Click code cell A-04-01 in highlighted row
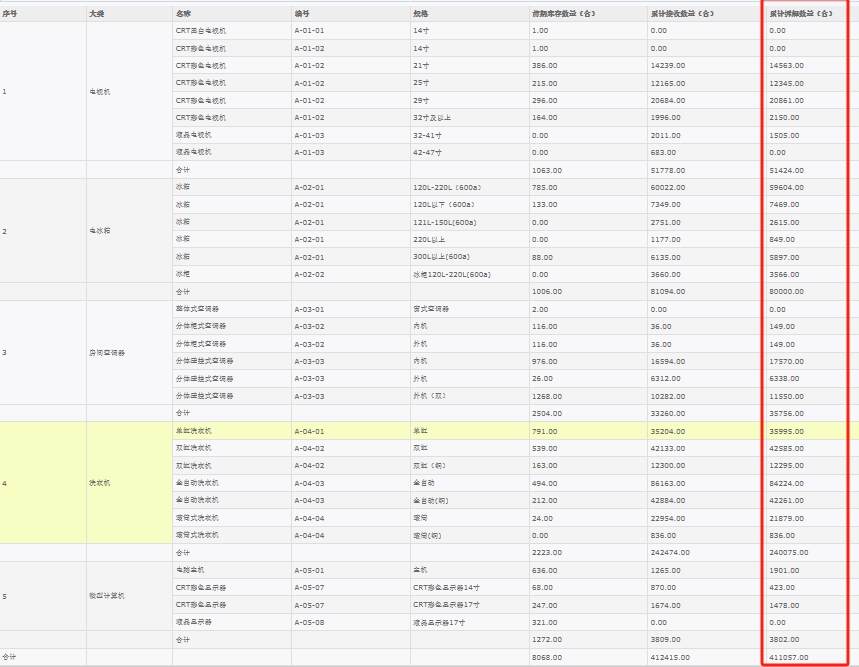 (x=309, y=431)
